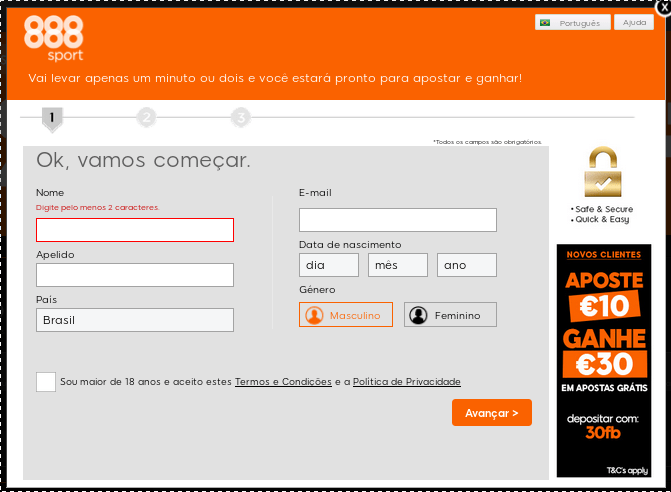Click the 'Ok, vamos começar.' heading
671x492 pixels.
pyautogui.click(x=143, y=161)
